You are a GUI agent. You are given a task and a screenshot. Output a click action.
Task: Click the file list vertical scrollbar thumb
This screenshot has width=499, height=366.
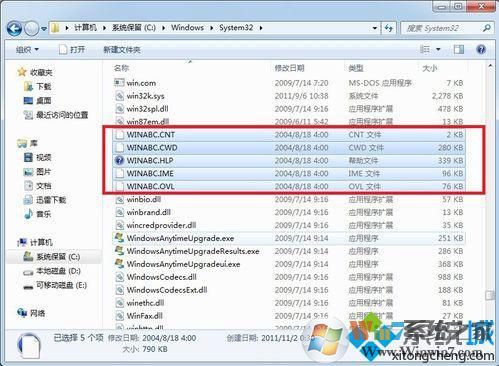pos(490,295)
